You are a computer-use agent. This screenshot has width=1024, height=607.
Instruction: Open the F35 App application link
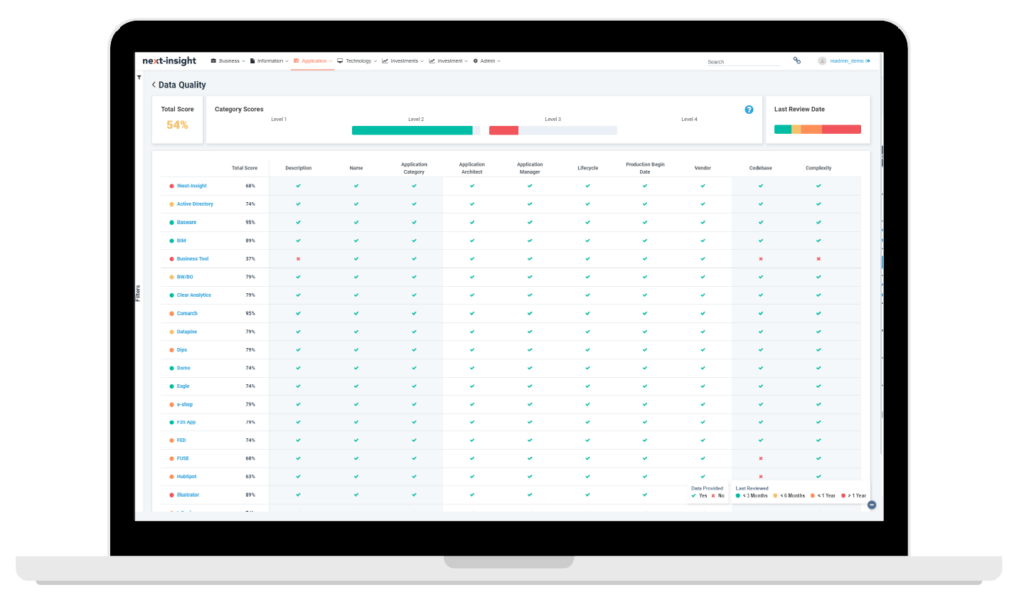point(186,423)
